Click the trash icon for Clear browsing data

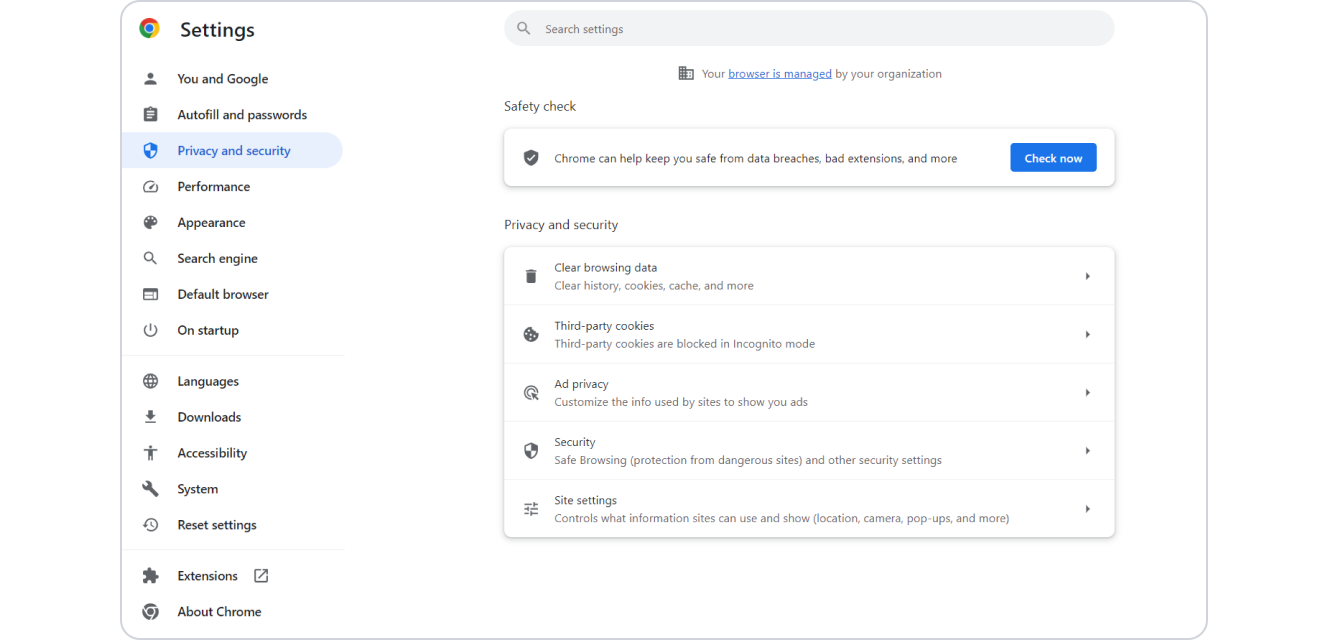point(531,275)
